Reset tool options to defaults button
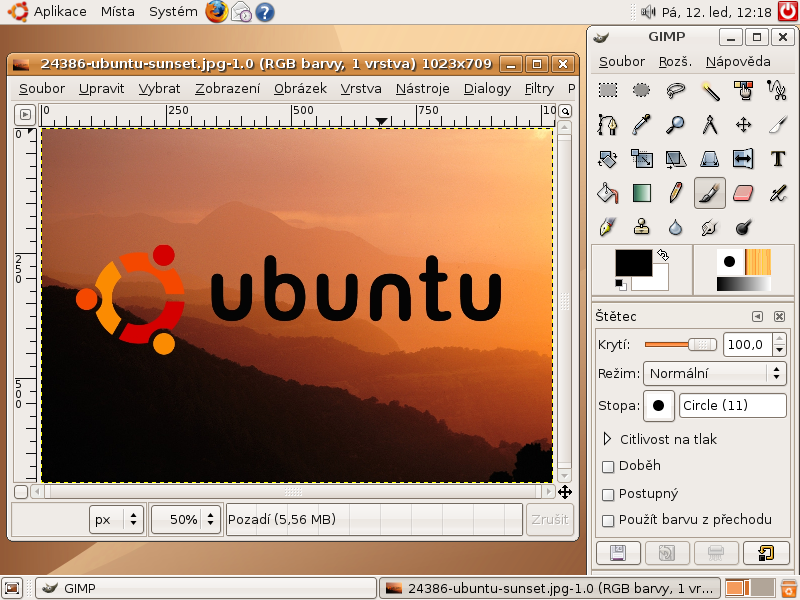Image resolution: width=800 pixels, height=600 pixels. pyautogui.click(x=766, y=553)
